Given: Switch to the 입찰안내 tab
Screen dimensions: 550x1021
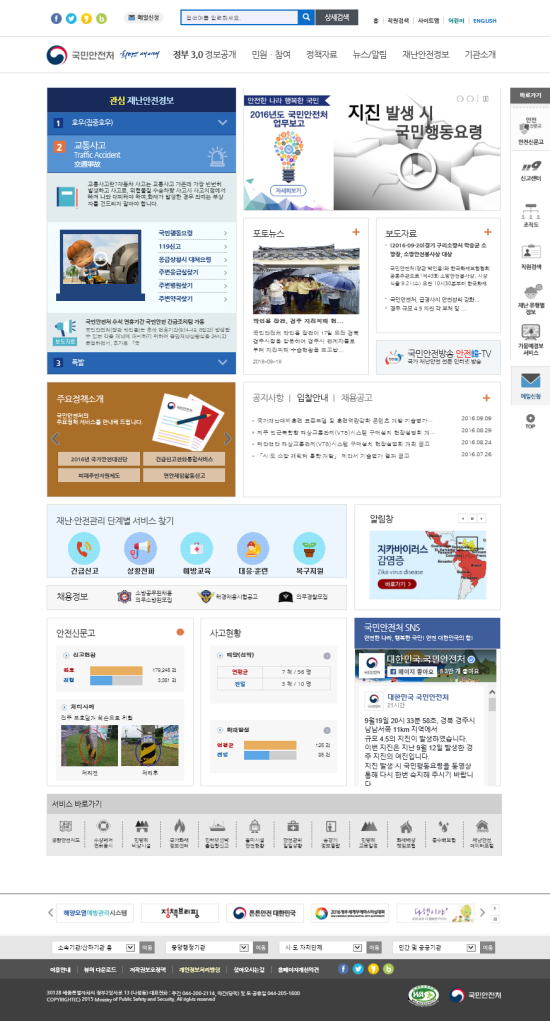Looking at the screenshot, I should tap(312, 398).
